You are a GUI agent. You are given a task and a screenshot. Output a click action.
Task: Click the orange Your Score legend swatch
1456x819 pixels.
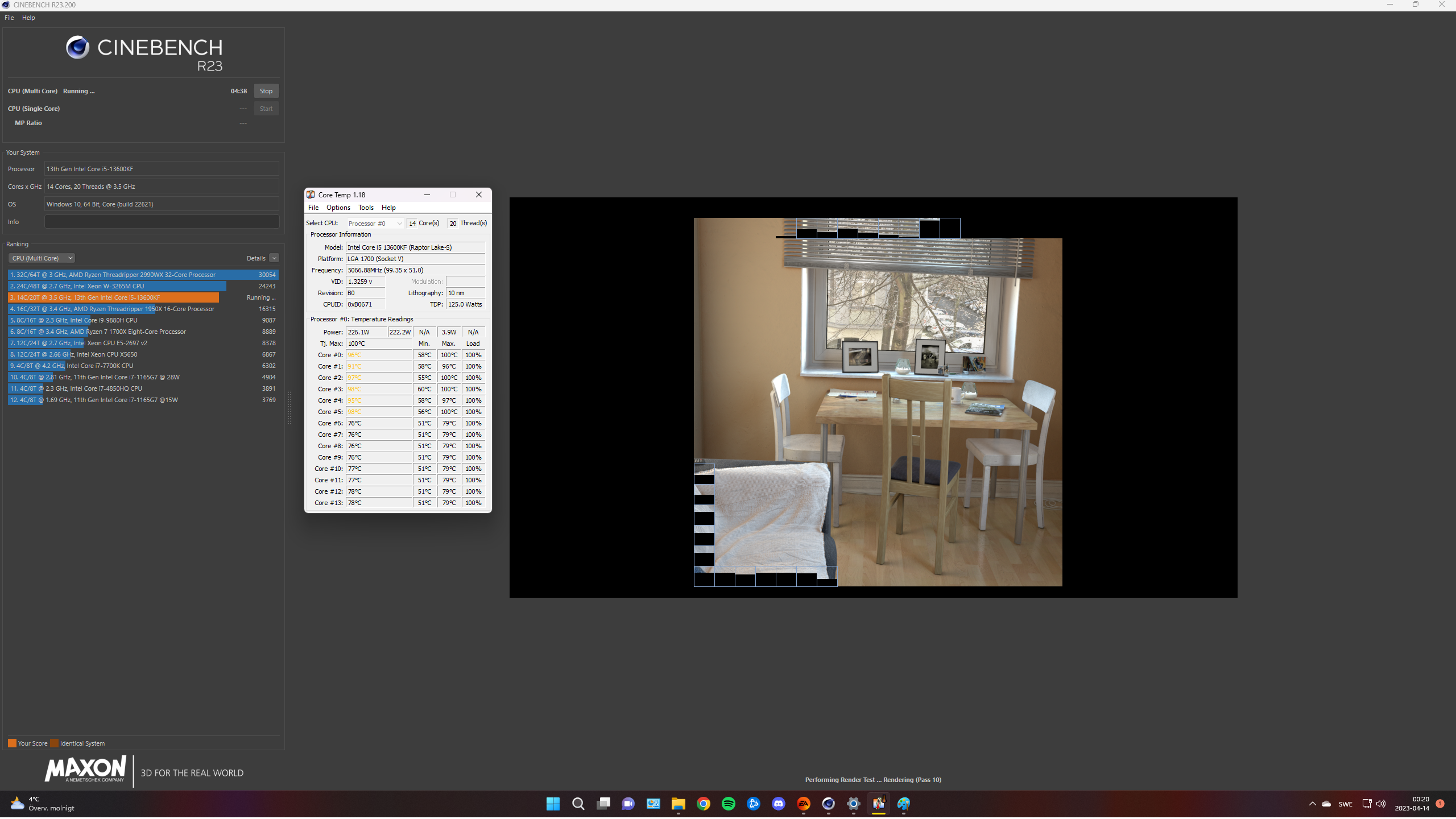click(x=12, y=743)
